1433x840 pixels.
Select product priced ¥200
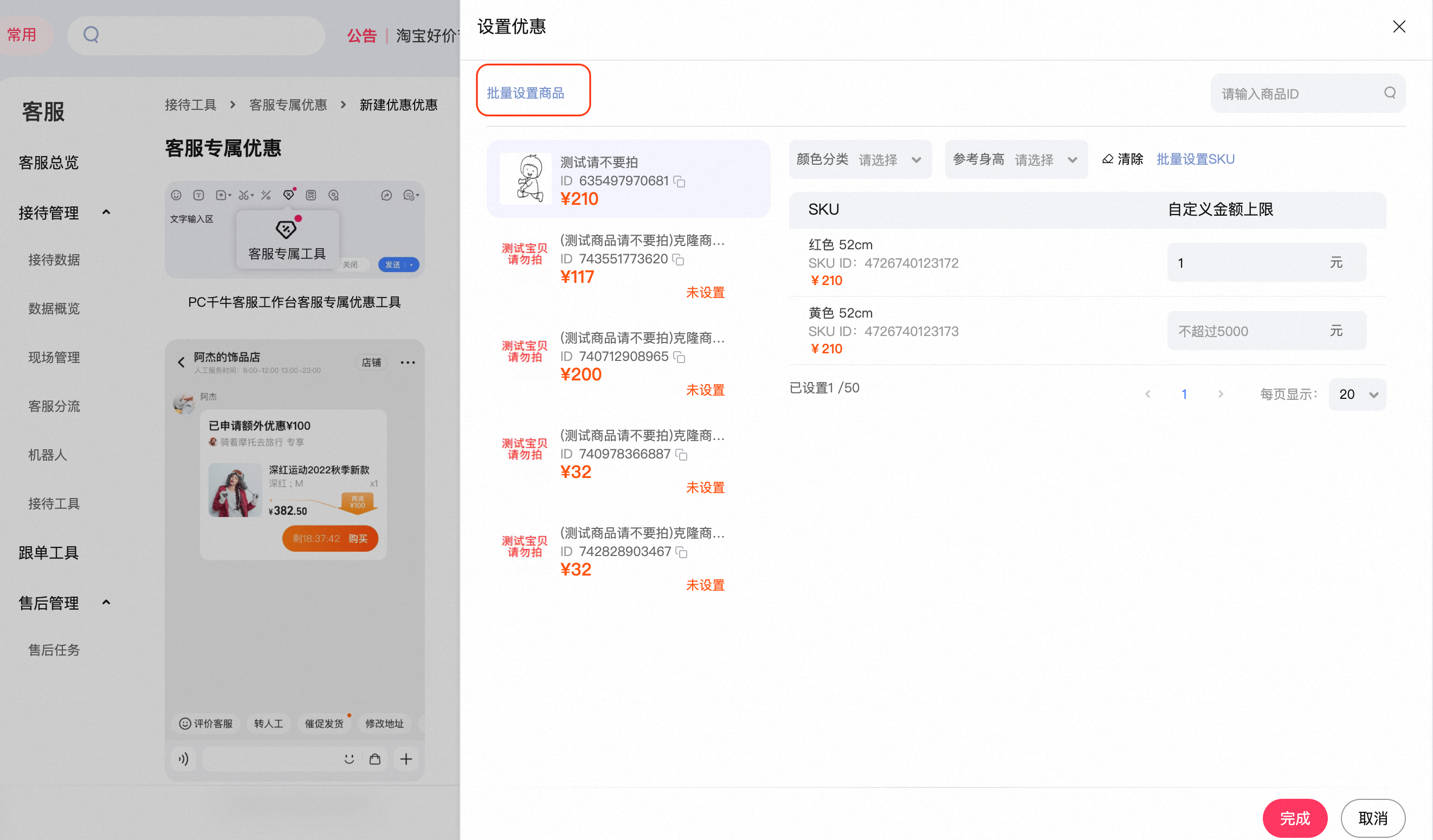[628, 364]
